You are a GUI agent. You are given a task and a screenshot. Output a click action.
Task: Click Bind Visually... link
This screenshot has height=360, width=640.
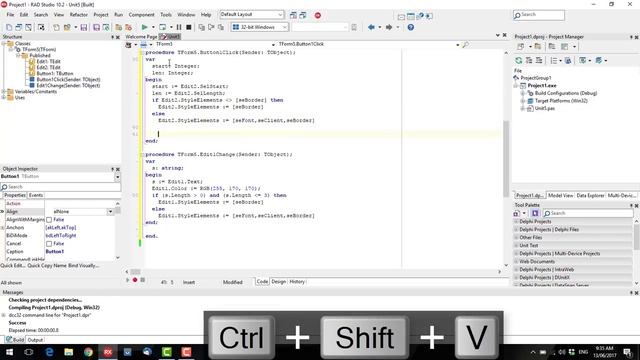tap(84, 266)
